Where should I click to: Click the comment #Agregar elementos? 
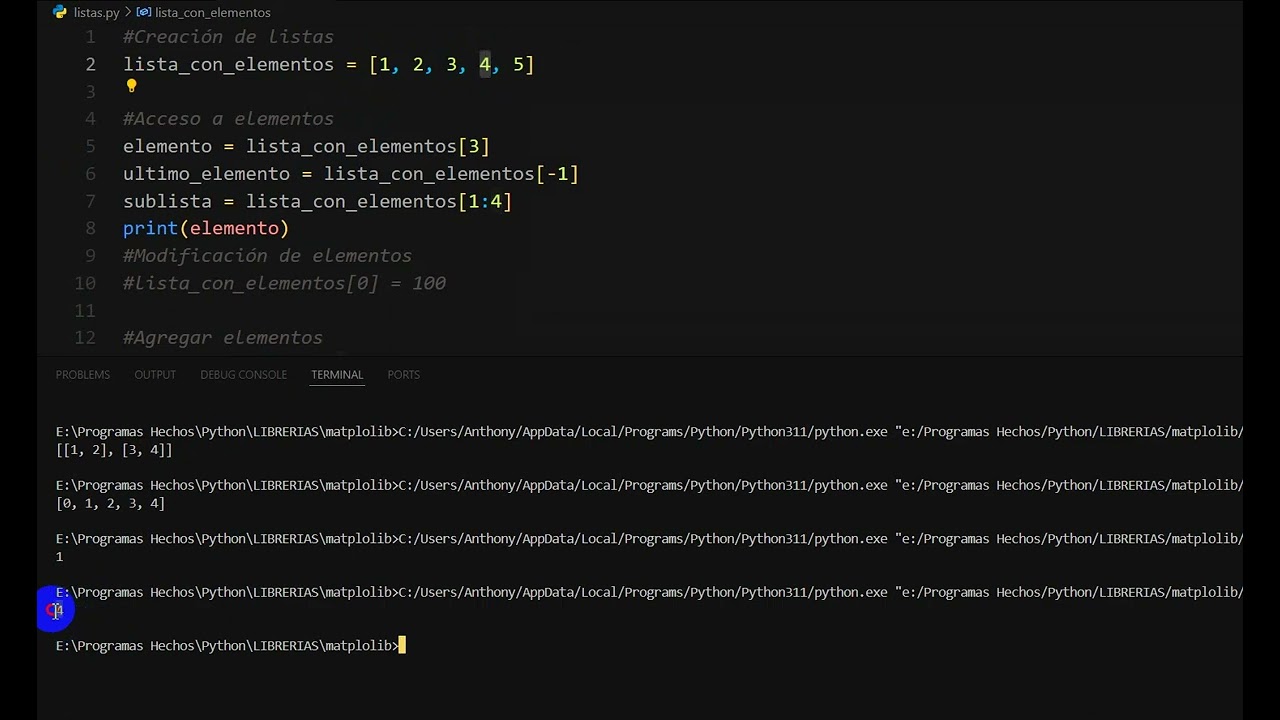223,338
